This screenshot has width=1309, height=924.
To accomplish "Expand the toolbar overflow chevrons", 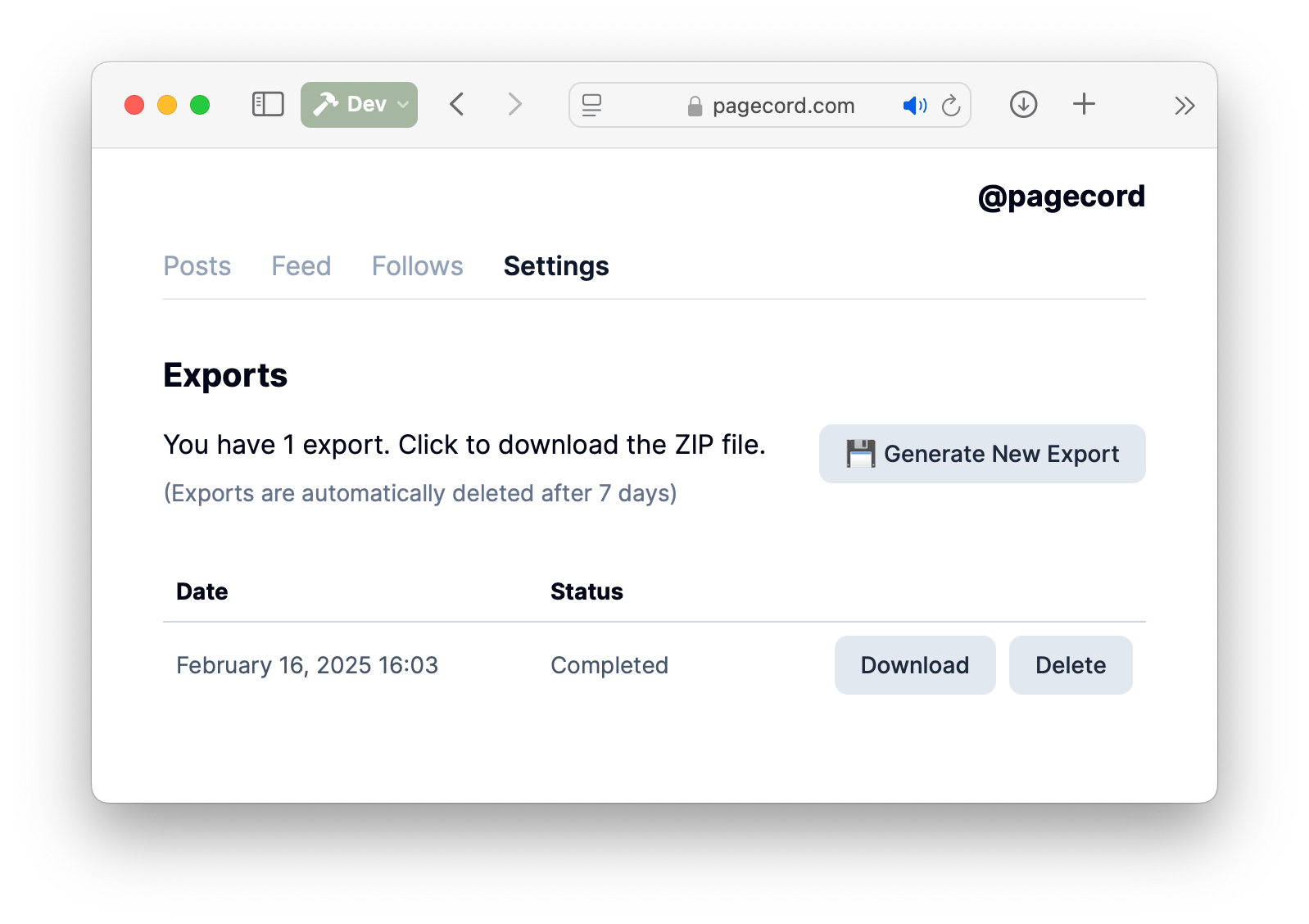I will tap(1184, 106).
